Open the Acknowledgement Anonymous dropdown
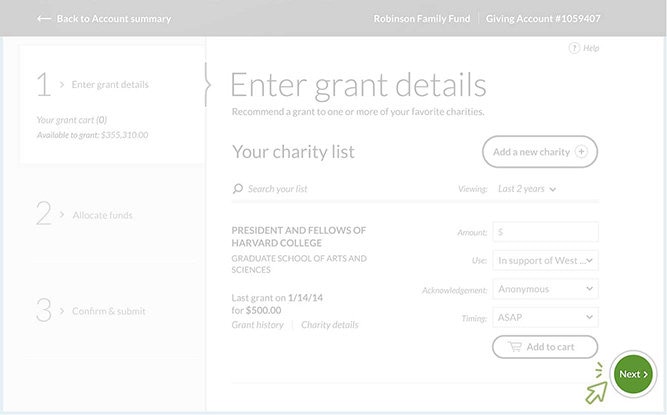The image size is (667, 415). point(545,289)
